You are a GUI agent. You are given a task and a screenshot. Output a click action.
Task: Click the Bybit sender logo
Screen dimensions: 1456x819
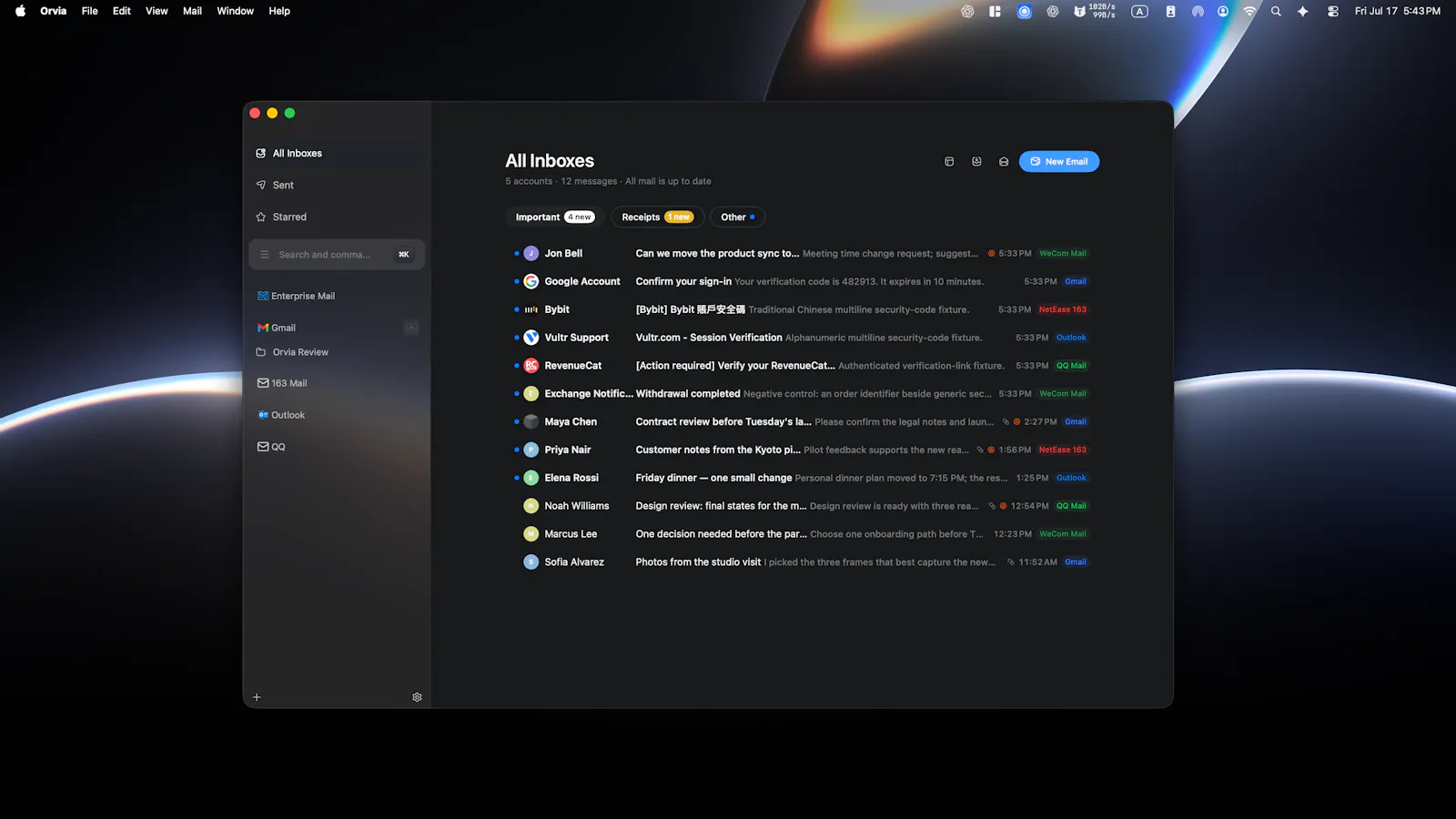pos(531,309)
